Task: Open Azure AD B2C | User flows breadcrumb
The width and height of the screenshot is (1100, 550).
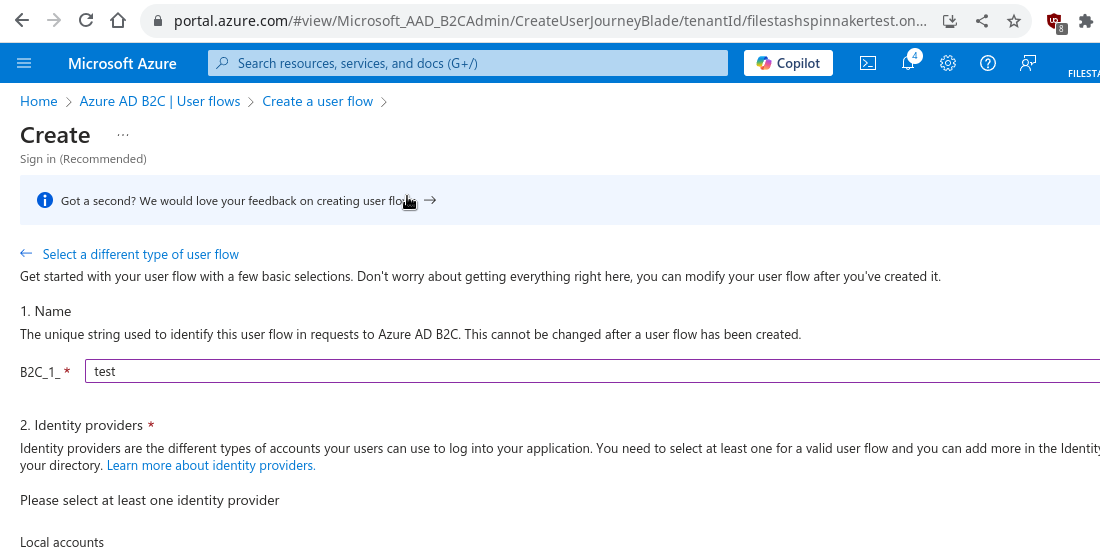Action: [160, 102]
